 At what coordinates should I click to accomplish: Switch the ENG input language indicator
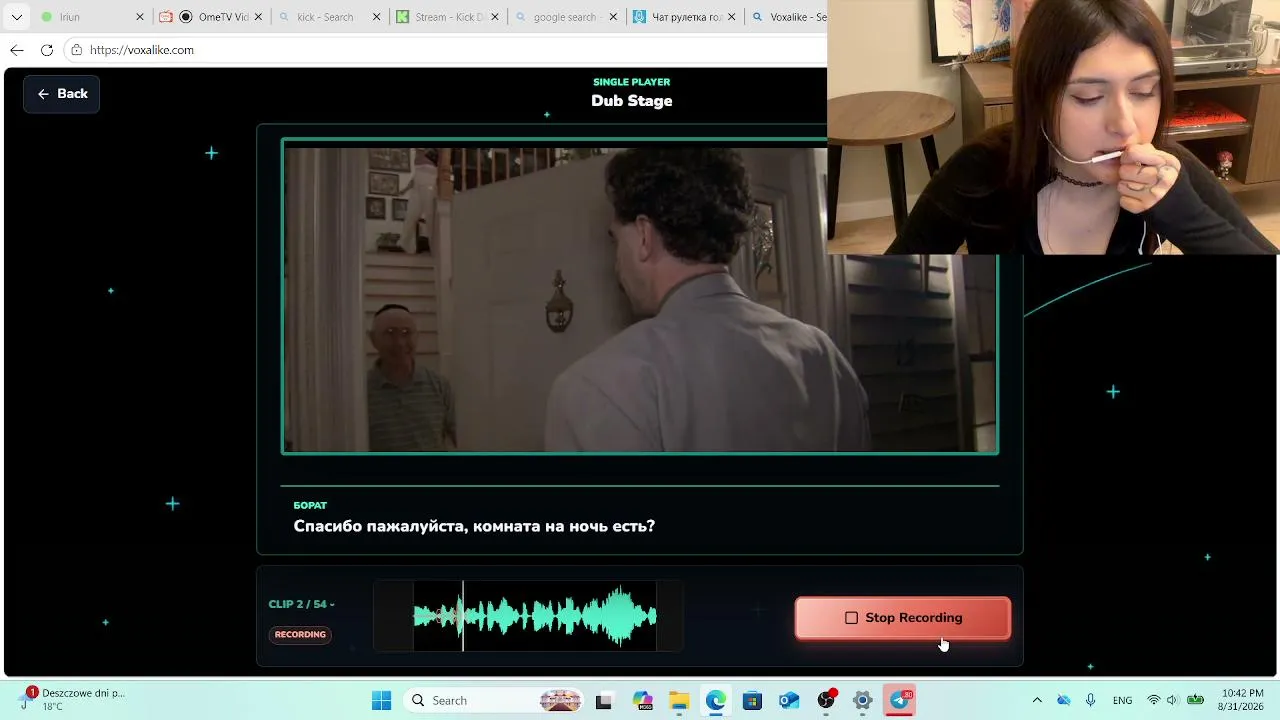1122,701
